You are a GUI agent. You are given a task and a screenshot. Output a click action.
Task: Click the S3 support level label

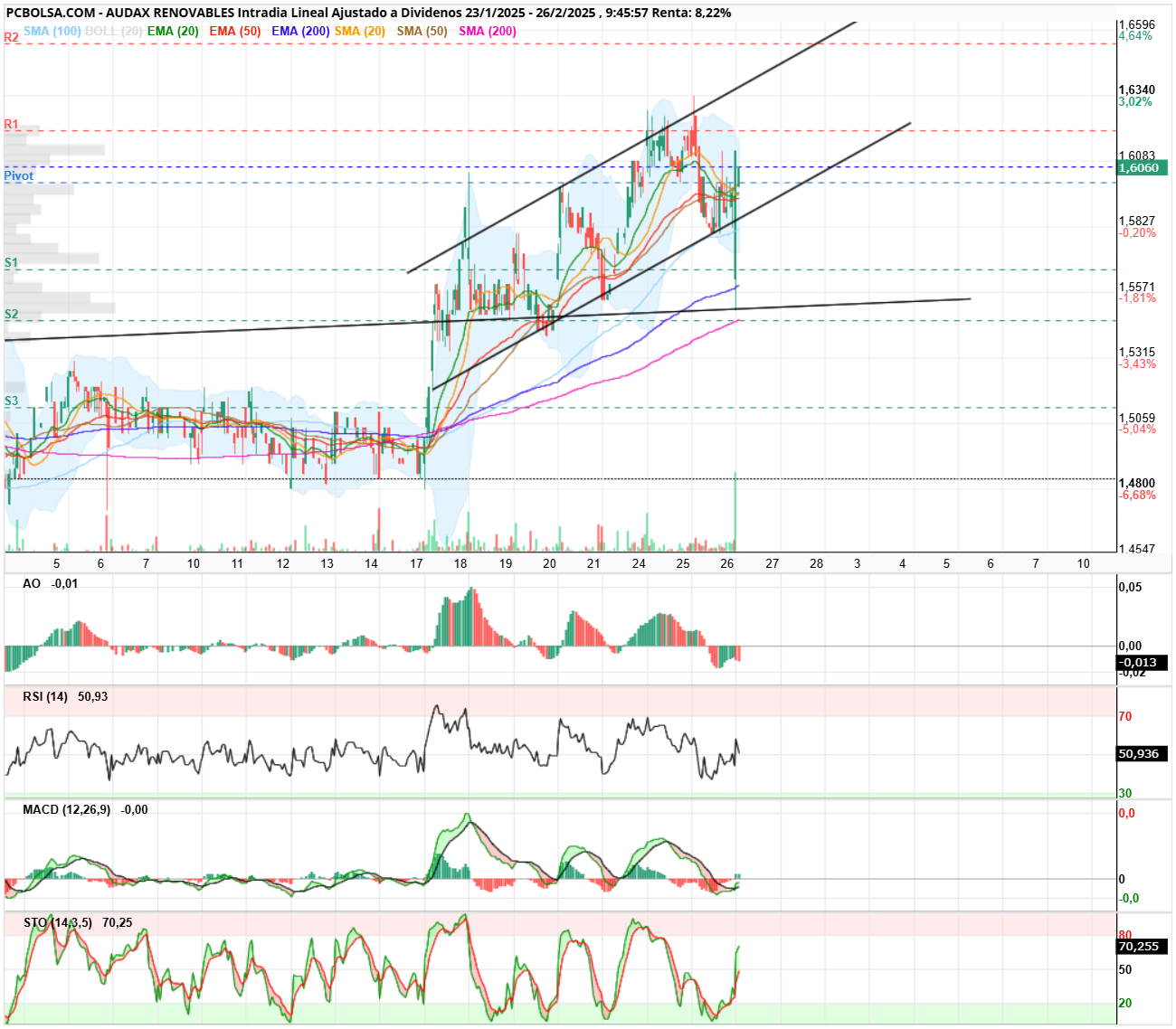pyautogui.click(x=11, y=401)
